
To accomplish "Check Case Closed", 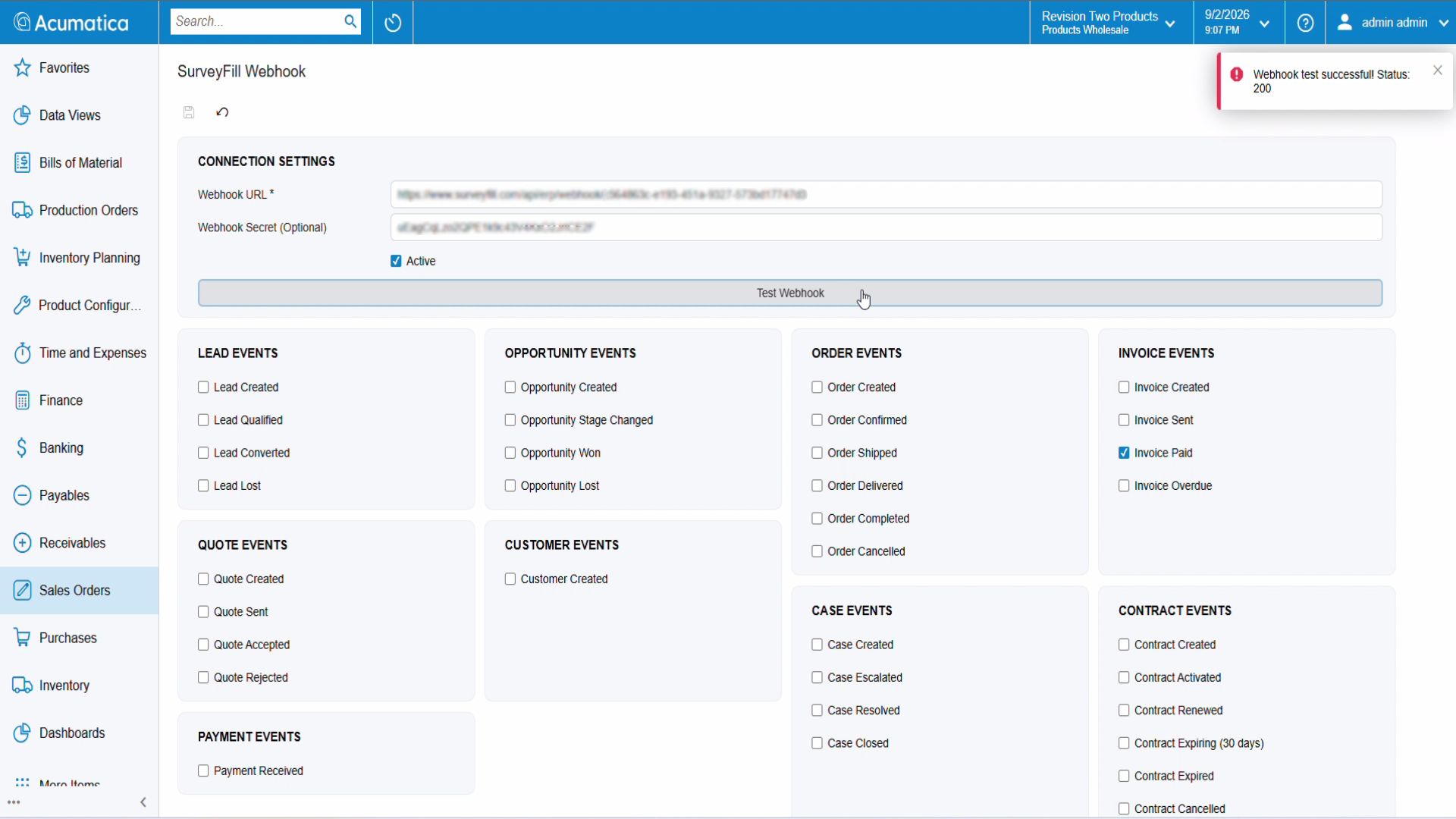I will coord(817,744).
